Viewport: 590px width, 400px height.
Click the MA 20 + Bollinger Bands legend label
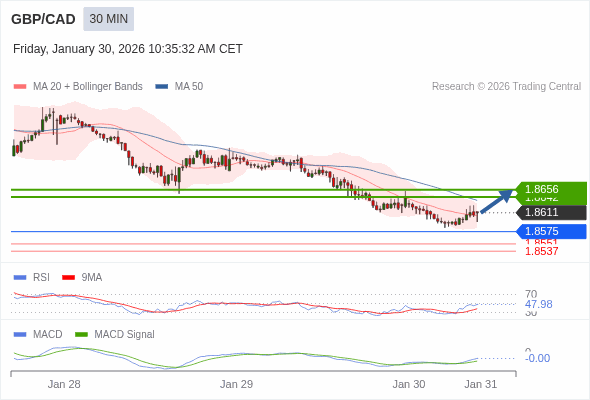coord(88,87)
